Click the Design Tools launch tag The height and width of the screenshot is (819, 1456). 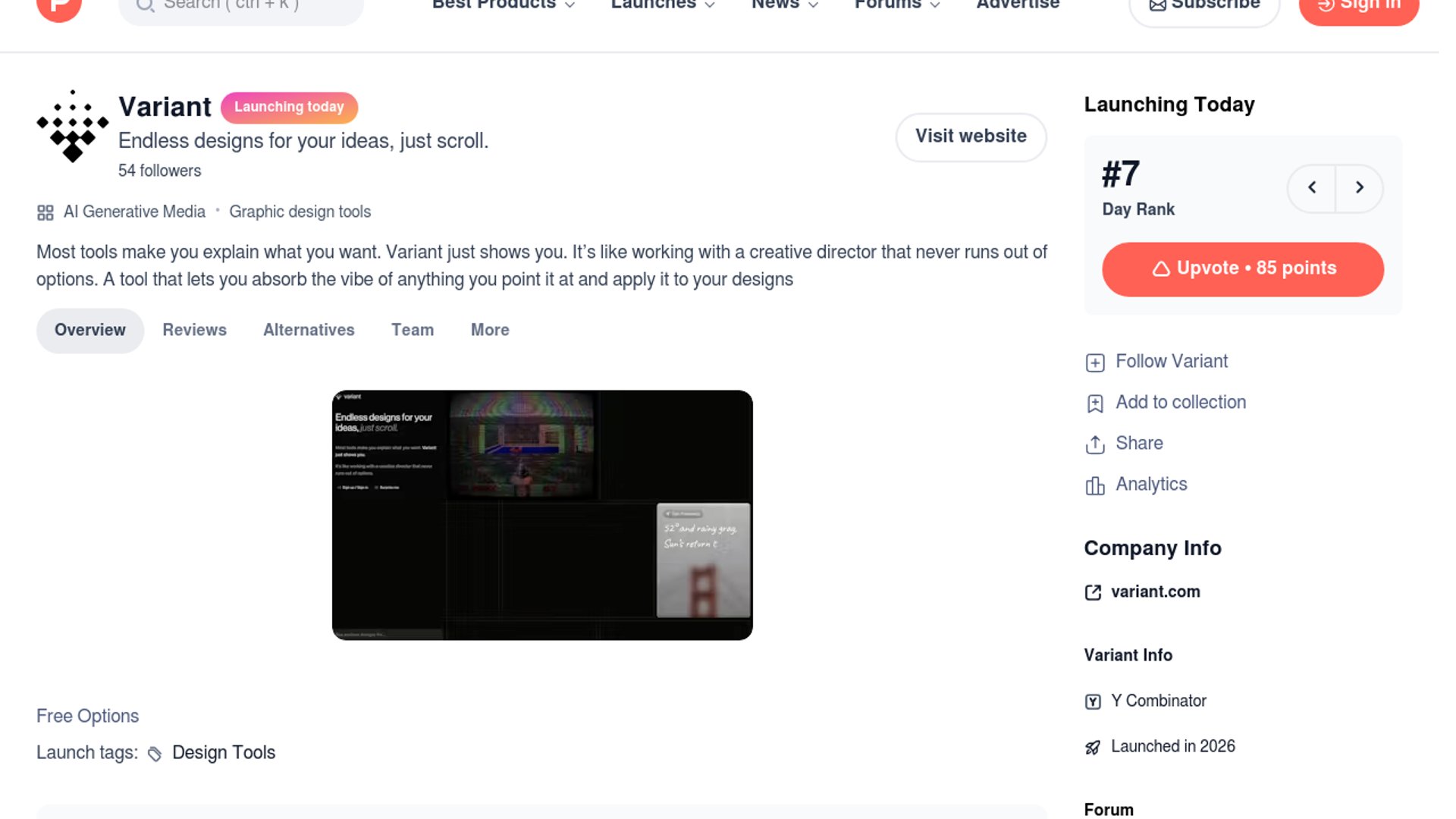tap(223, 752)
